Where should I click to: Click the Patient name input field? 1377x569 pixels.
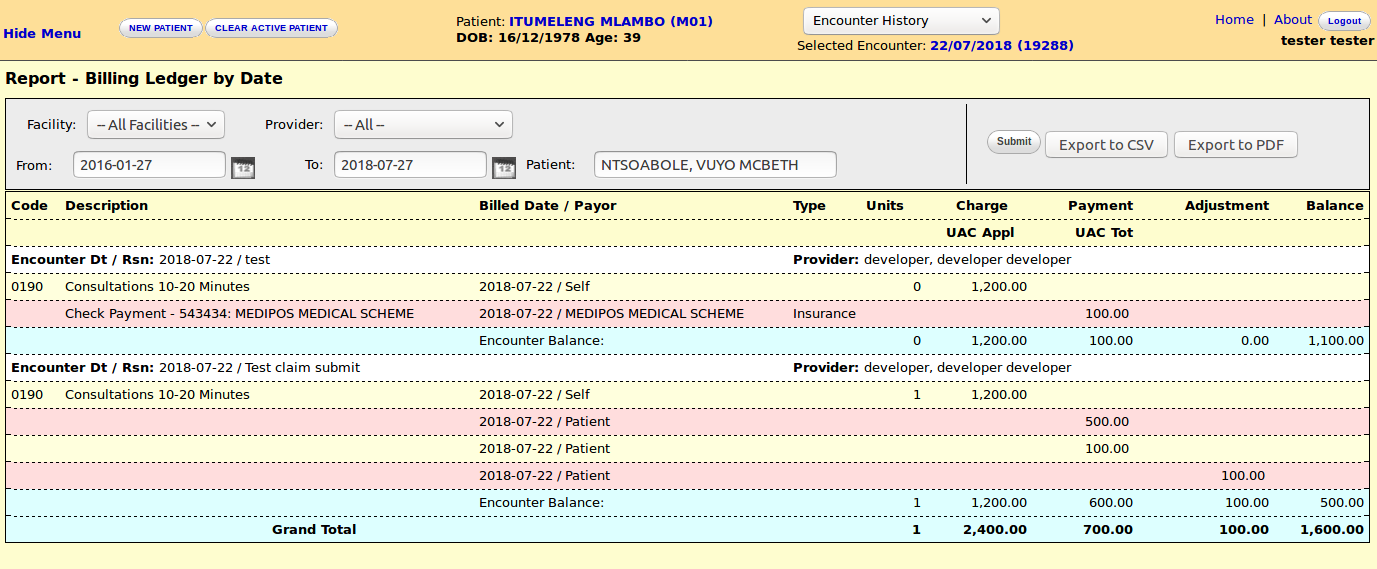(715, 165)
